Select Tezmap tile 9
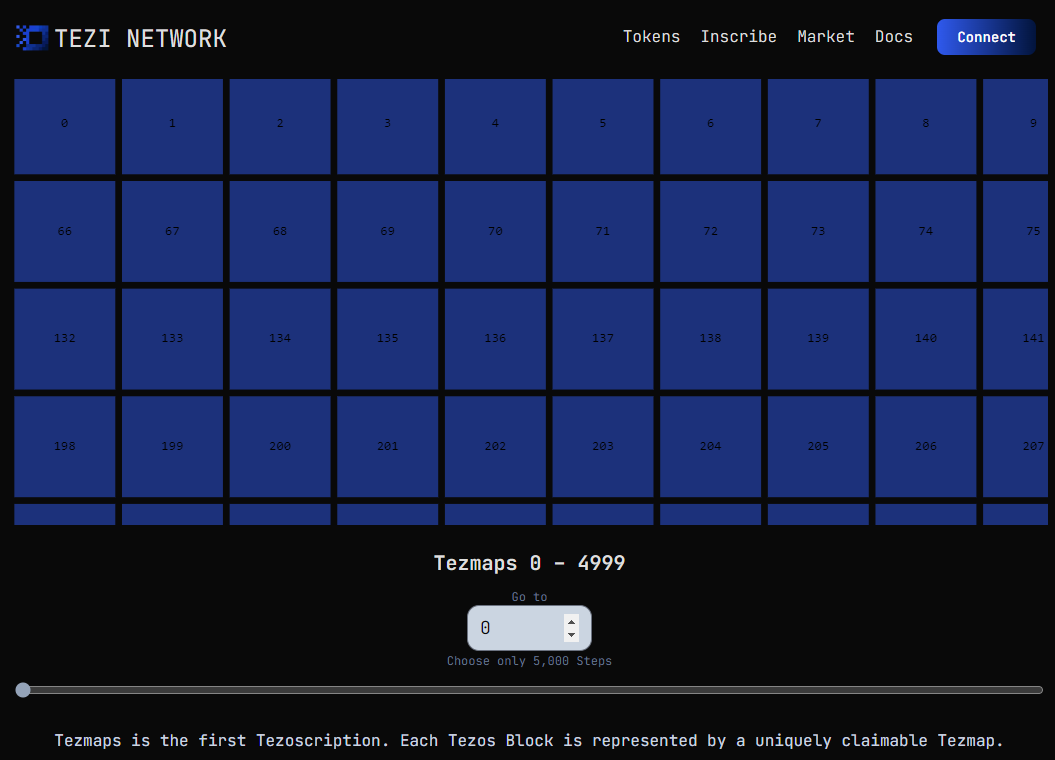The height and width of the screenshot is (760, 1055). [1016, 126]
